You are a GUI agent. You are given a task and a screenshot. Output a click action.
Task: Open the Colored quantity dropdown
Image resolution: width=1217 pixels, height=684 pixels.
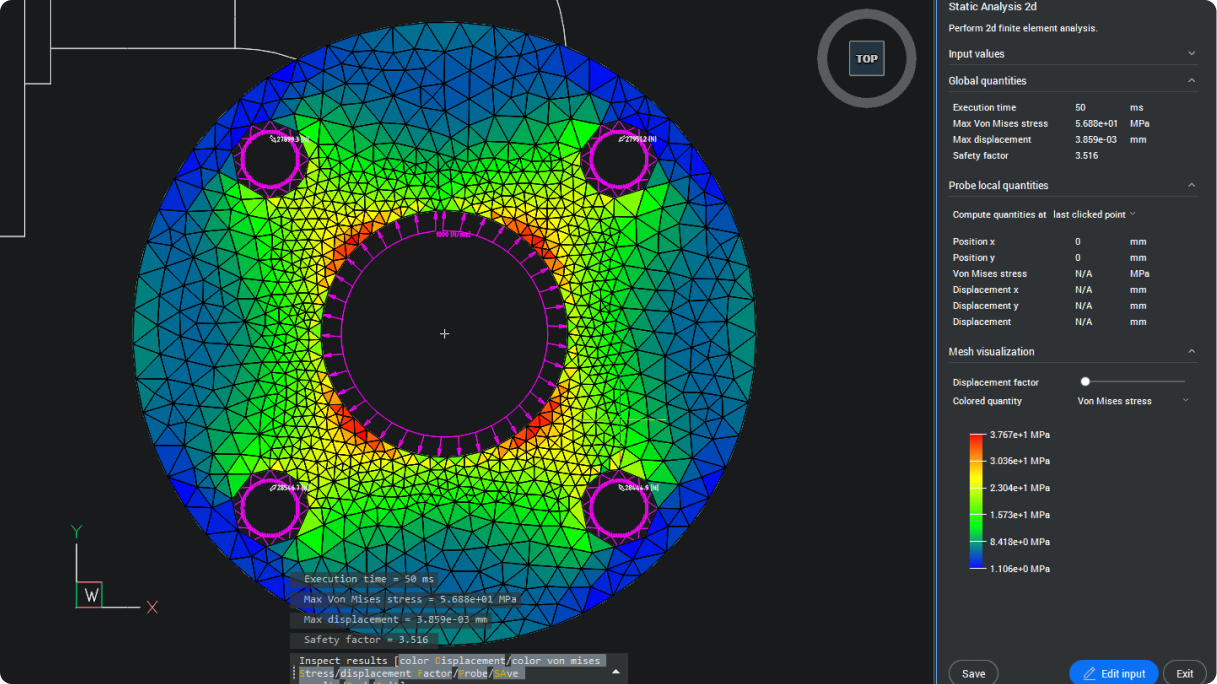tap(1134, 400)
